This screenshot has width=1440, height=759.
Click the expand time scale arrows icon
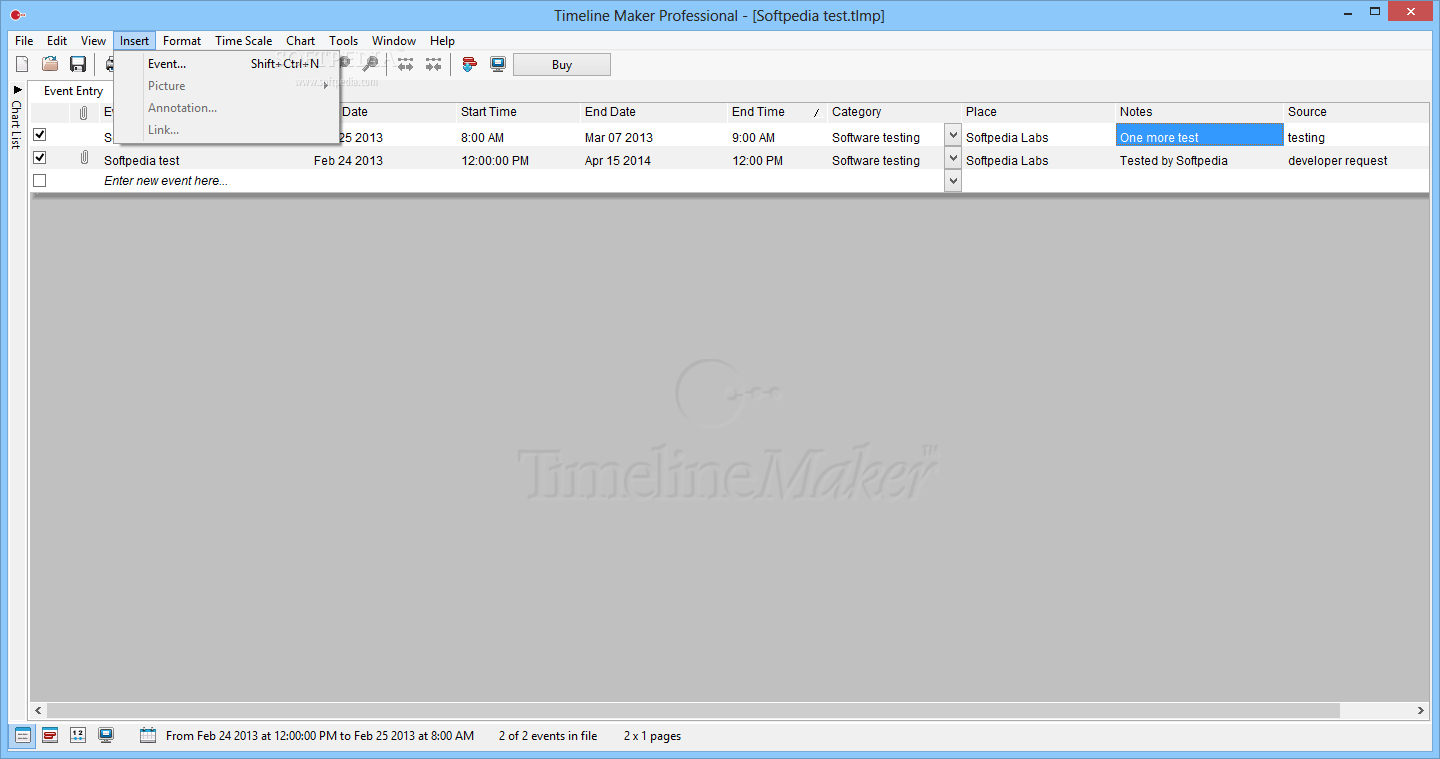pyautogui.click(x=405, y=64)
